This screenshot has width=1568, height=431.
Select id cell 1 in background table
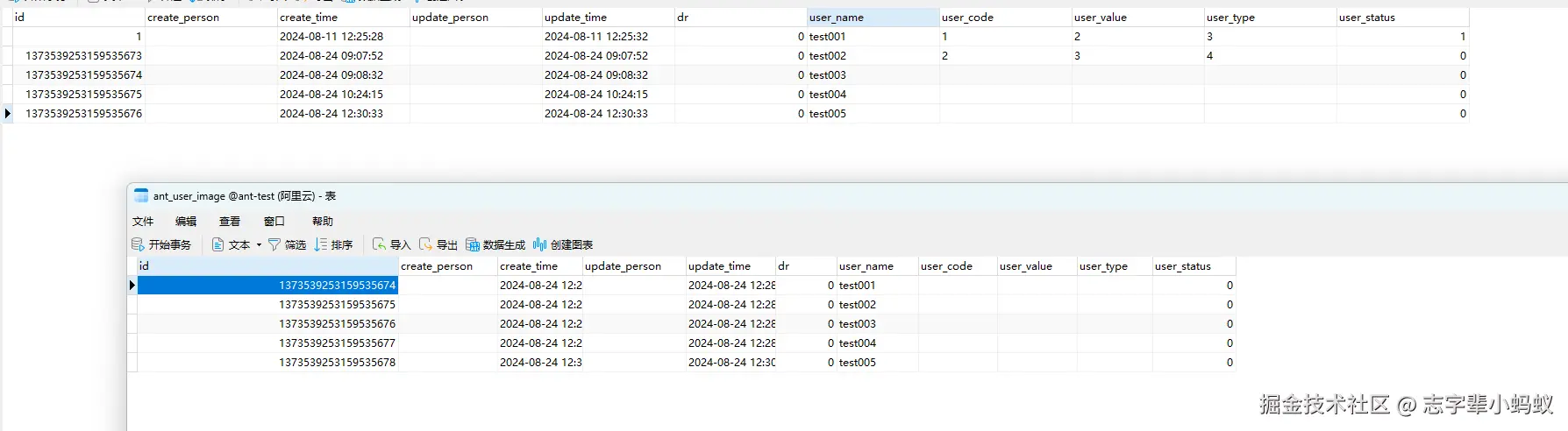pyautogui.click(x=78, y=37)
